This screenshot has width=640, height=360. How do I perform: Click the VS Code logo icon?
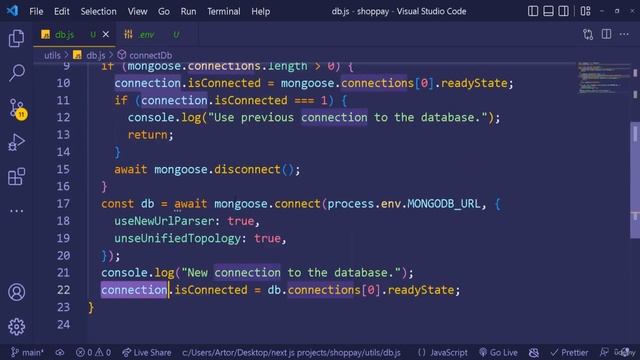coord(12,11)
